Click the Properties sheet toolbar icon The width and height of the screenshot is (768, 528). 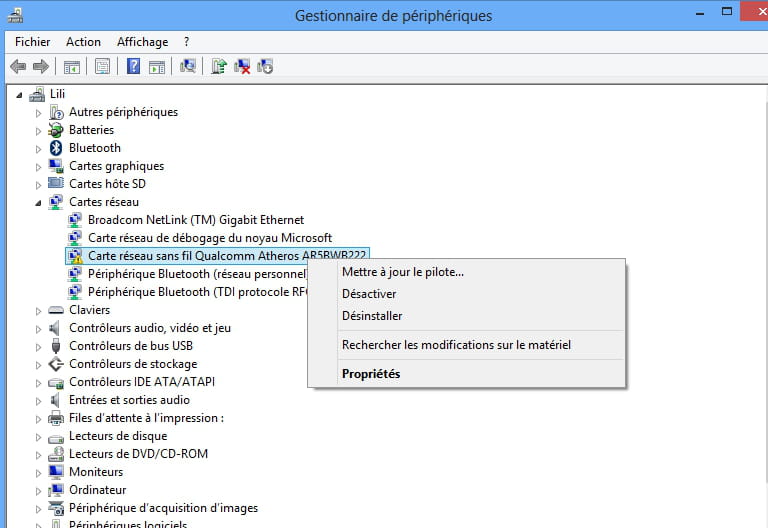(x=102, y=66)
